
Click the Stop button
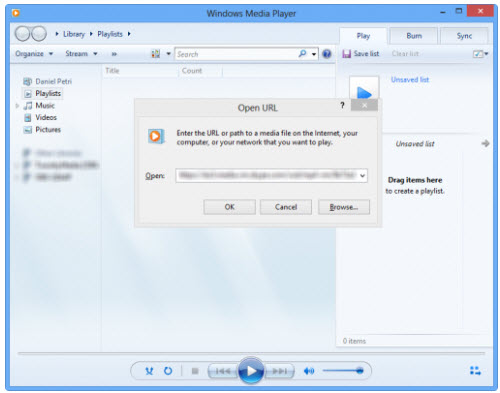[195, 371]
